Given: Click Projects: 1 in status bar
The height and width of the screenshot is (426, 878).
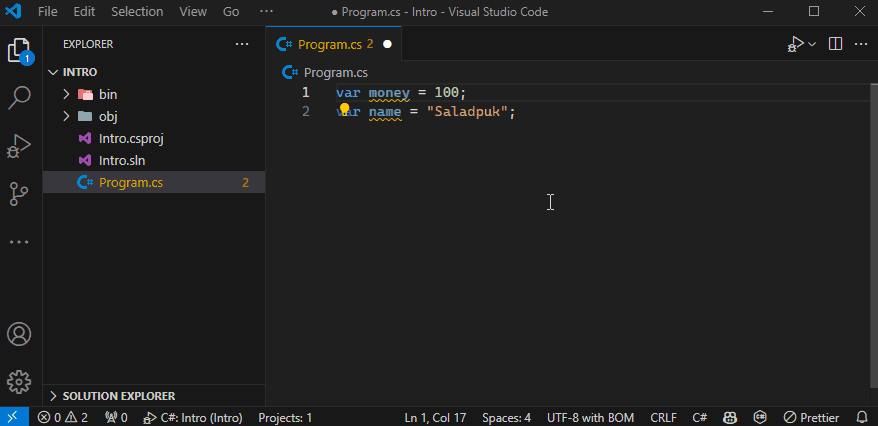Looking at the screenshot, I should pos(285,418).
